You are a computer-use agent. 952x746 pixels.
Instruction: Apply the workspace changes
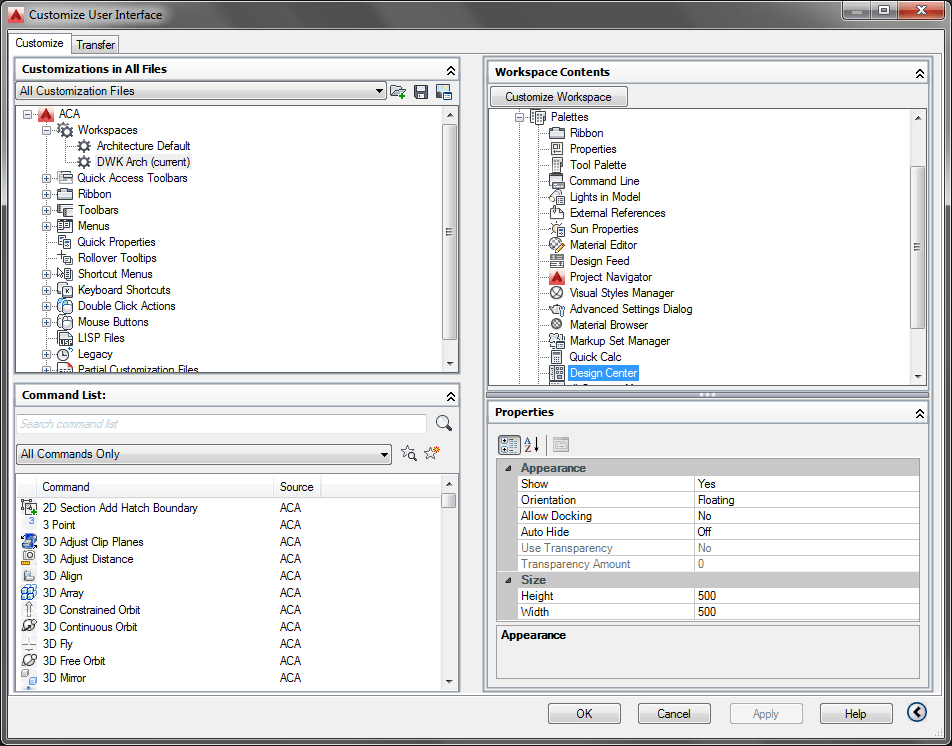(765, 713)
